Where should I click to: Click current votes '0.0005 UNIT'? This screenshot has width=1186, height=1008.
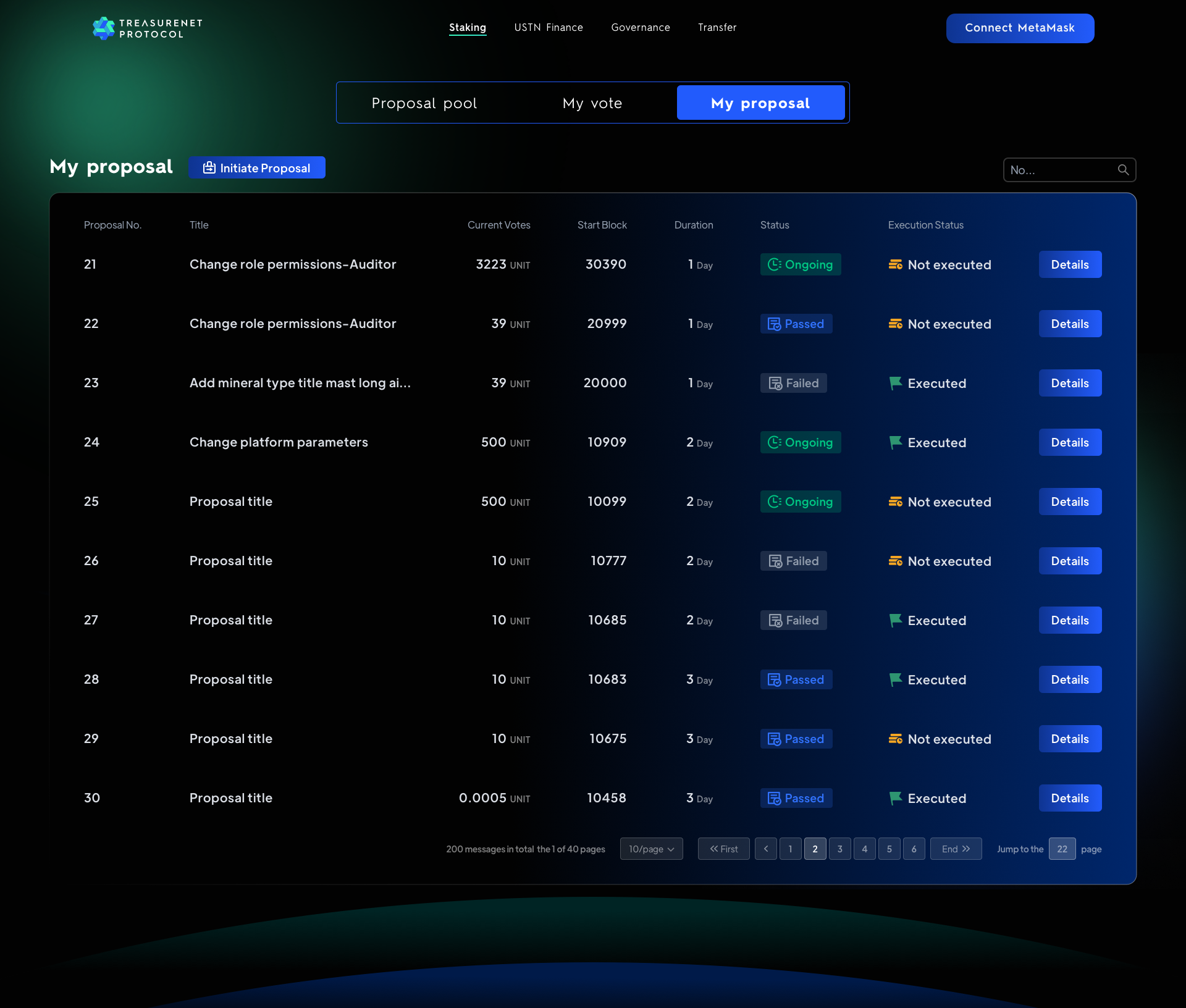click(x=495, y=798)
